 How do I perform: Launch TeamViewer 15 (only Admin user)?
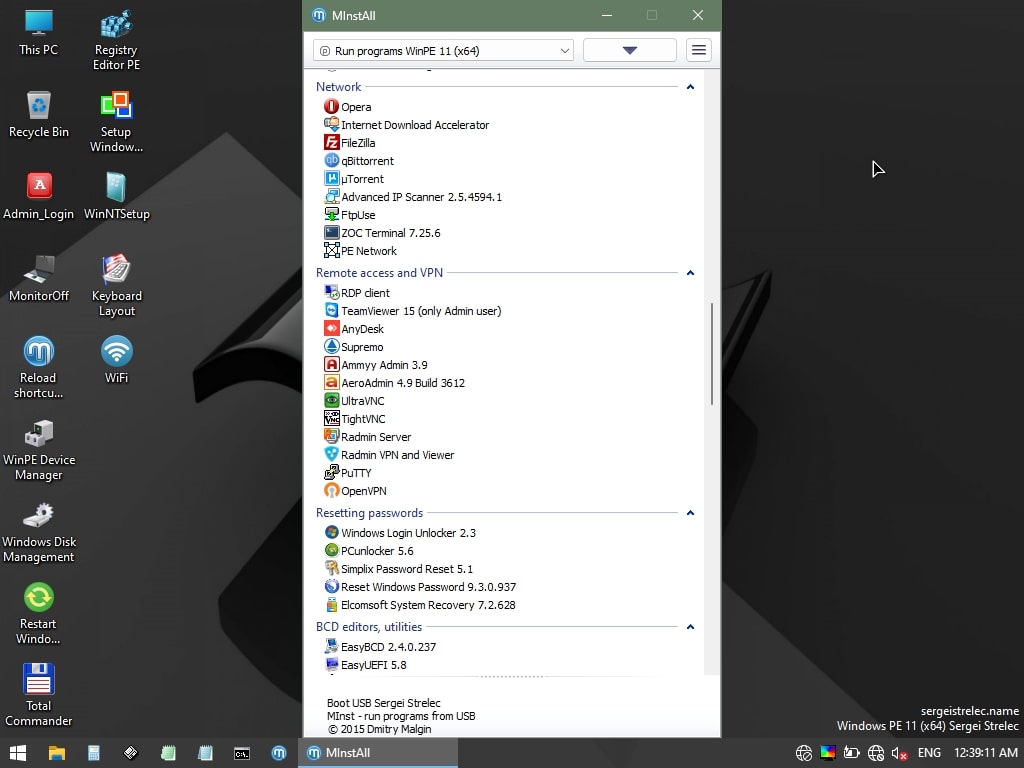[x=413, y=311]
